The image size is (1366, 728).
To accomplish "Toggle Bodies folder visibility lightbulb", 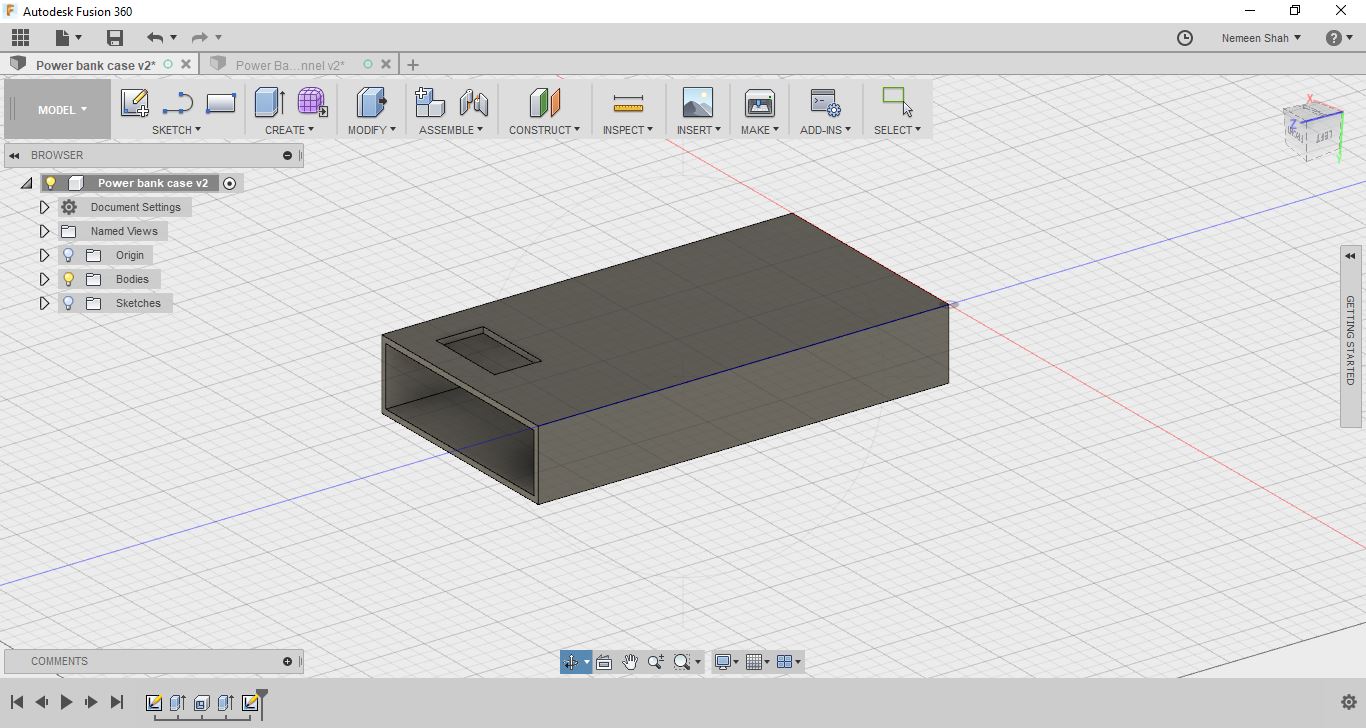I will [x=68, y=279].
